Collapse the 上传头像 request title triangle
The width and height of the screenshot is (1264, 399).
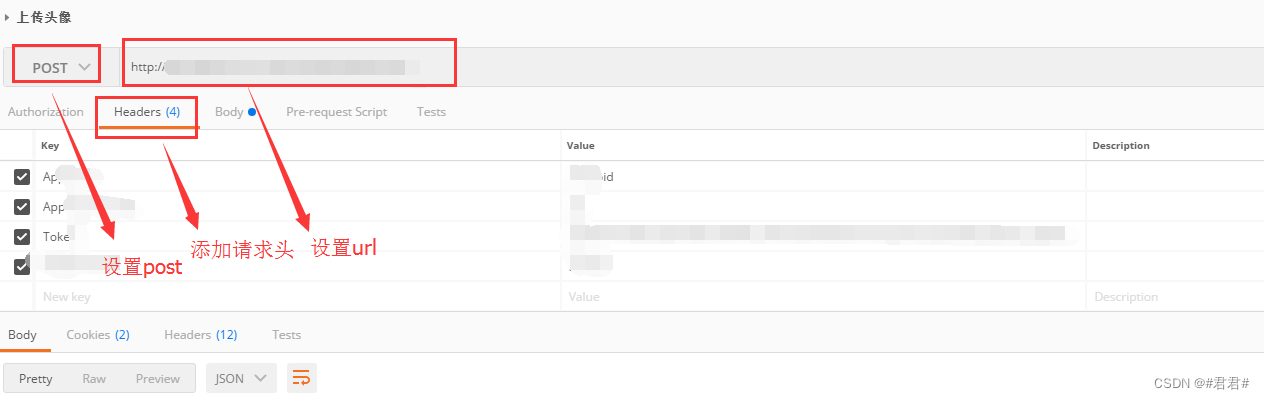click(x=7, y=17)
